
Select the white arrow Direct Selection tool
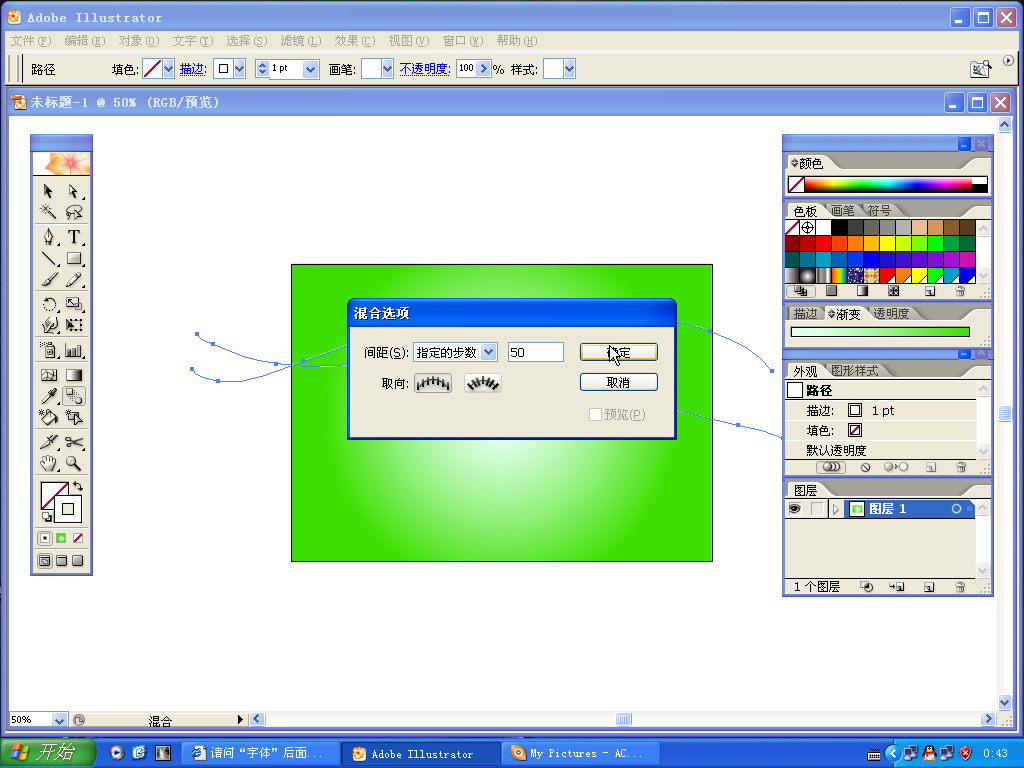point(73,191)
